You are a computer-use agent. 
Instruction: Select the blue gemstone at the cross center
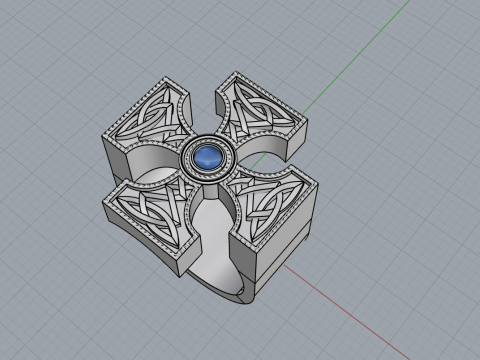208,157
